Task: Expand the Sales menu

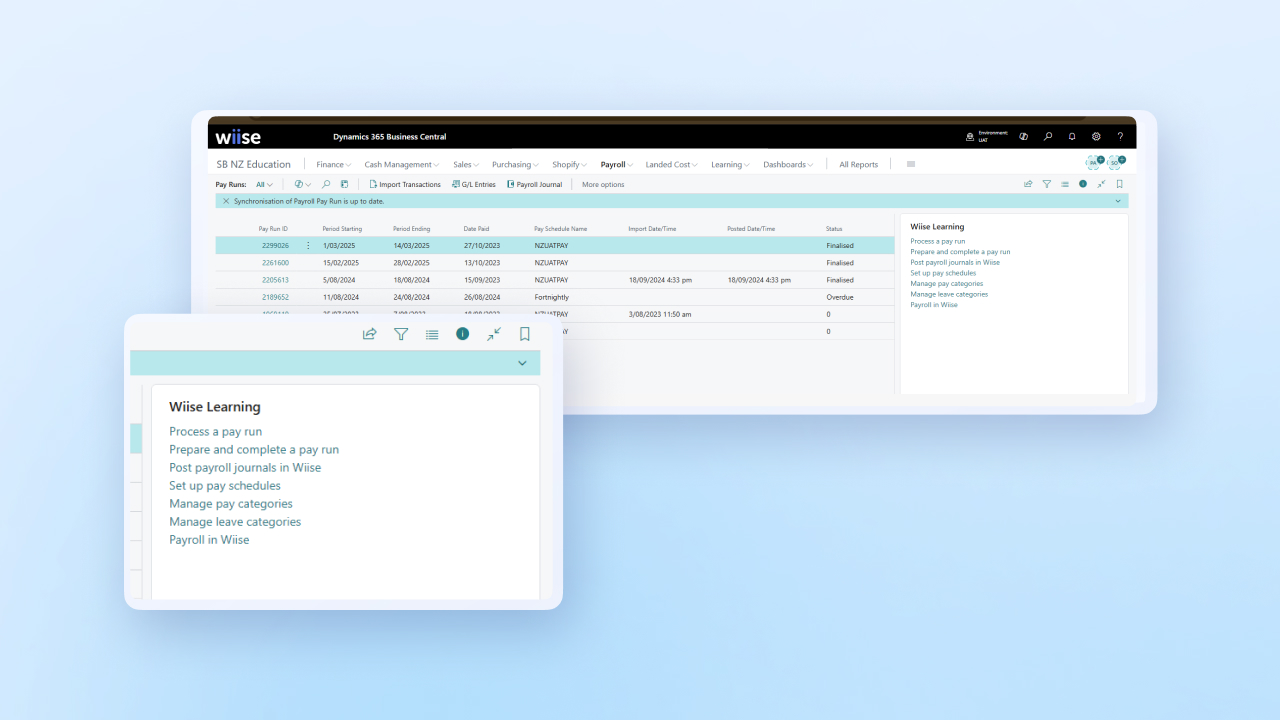Action: tap(466, 164)
